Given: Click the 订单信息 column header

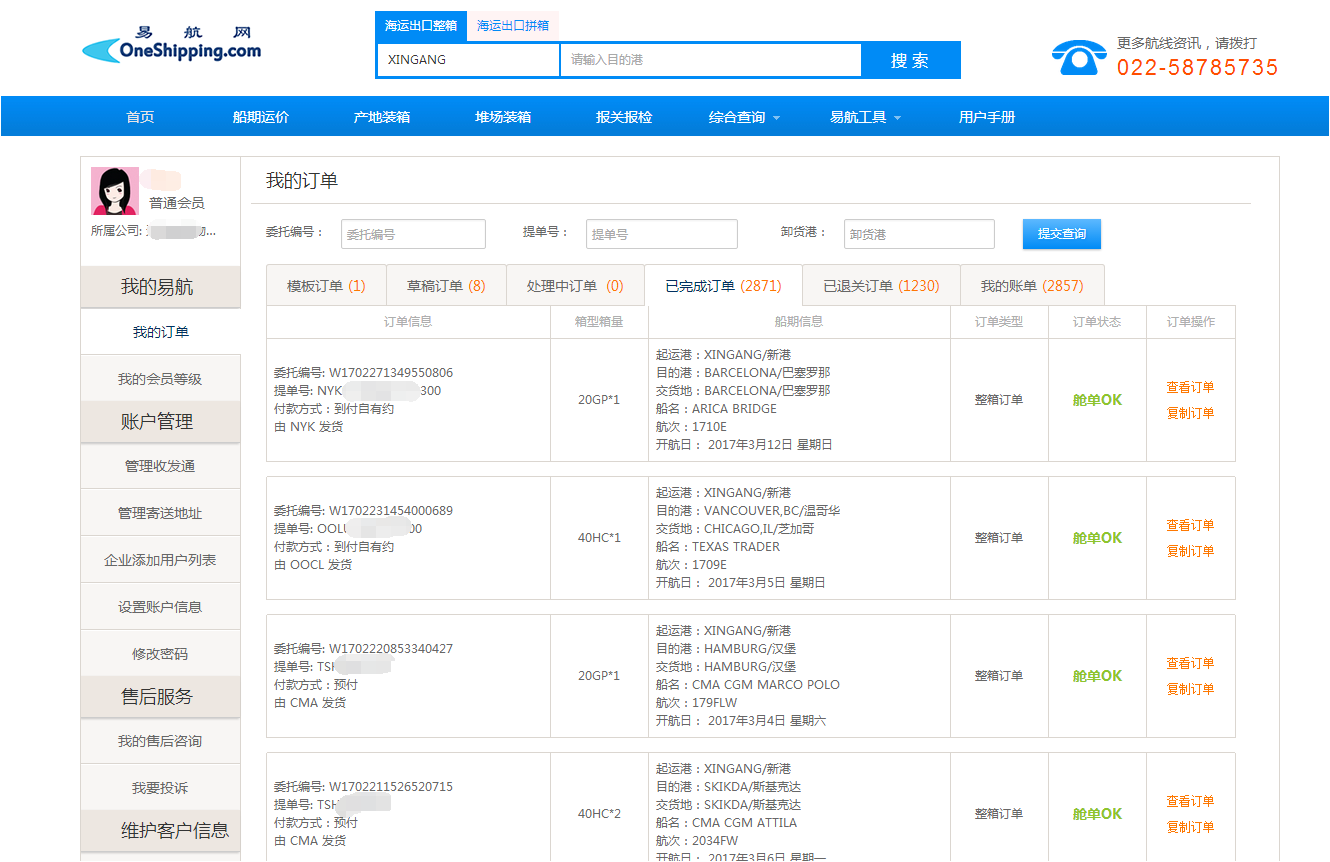Looking at the screenshot, I should [408, 322].
